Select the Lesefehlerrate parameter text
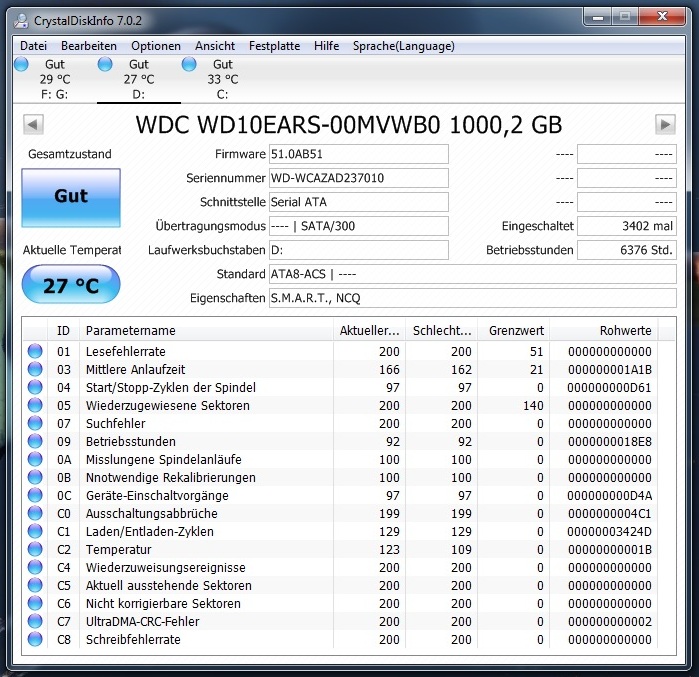Viewport: 699px width, 677px height. click(x=126, y=352)
